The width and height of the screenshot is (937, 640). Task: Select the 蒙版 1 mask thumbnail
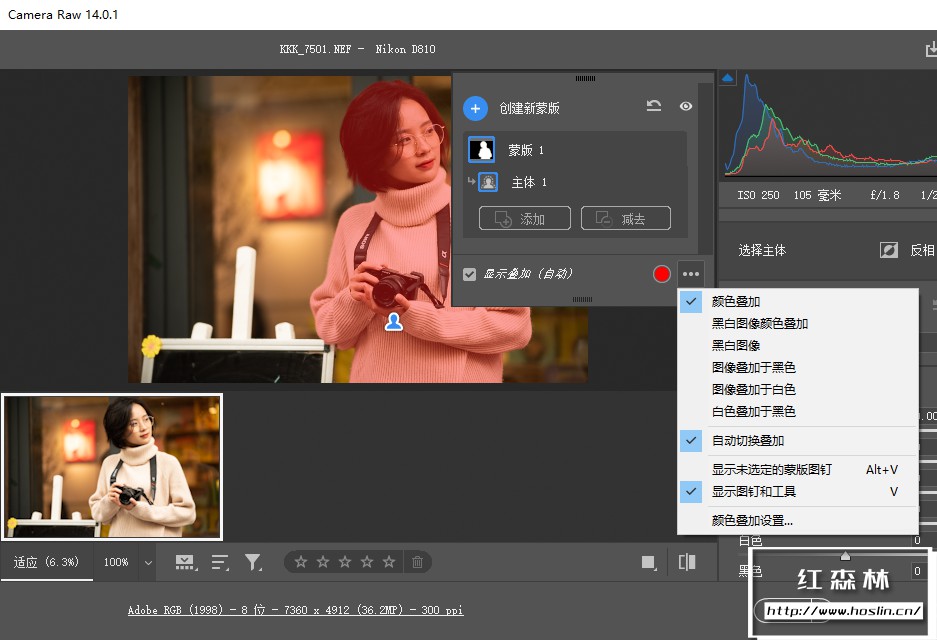(481, 149)
